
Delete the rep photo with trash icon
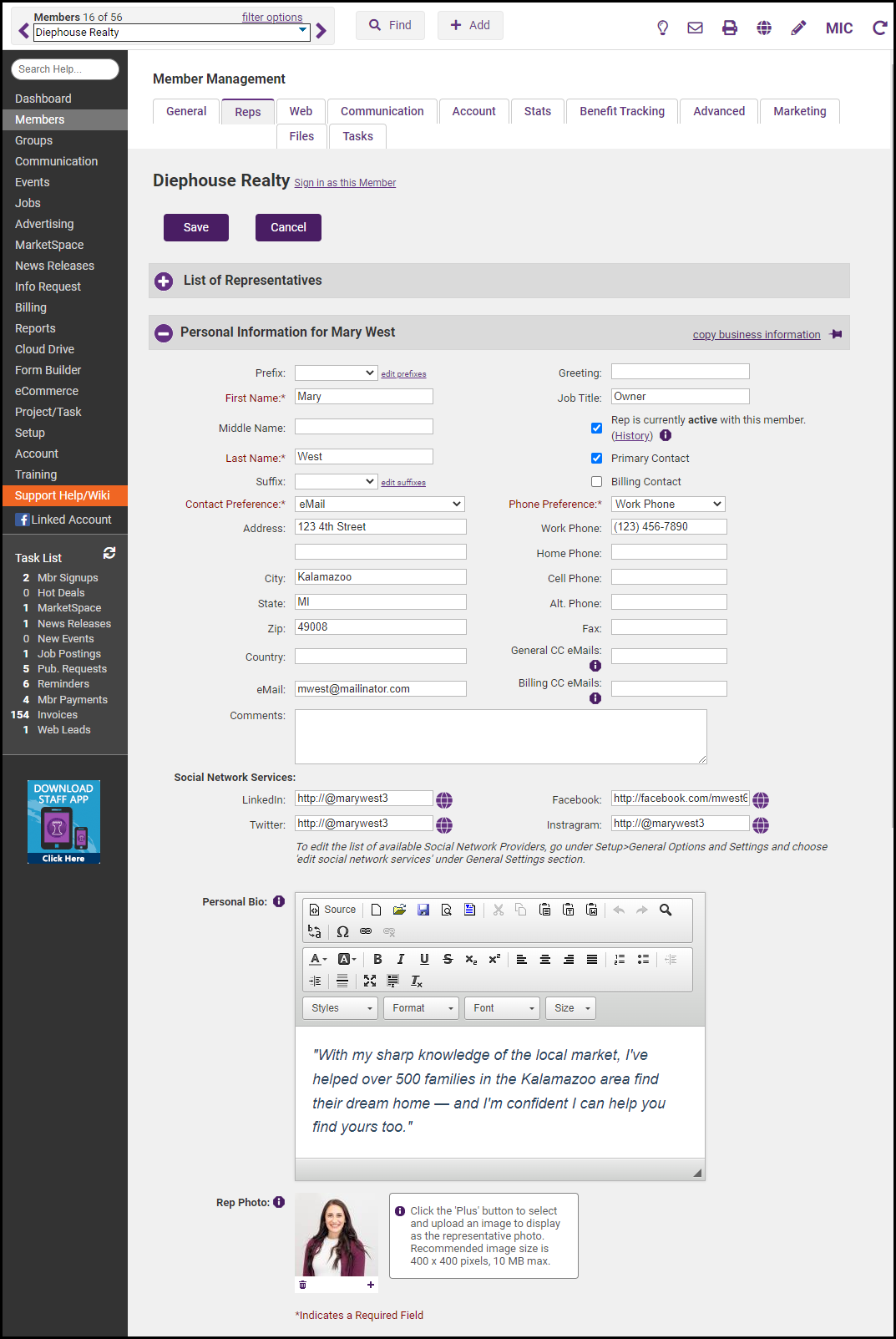[303, 1285]
